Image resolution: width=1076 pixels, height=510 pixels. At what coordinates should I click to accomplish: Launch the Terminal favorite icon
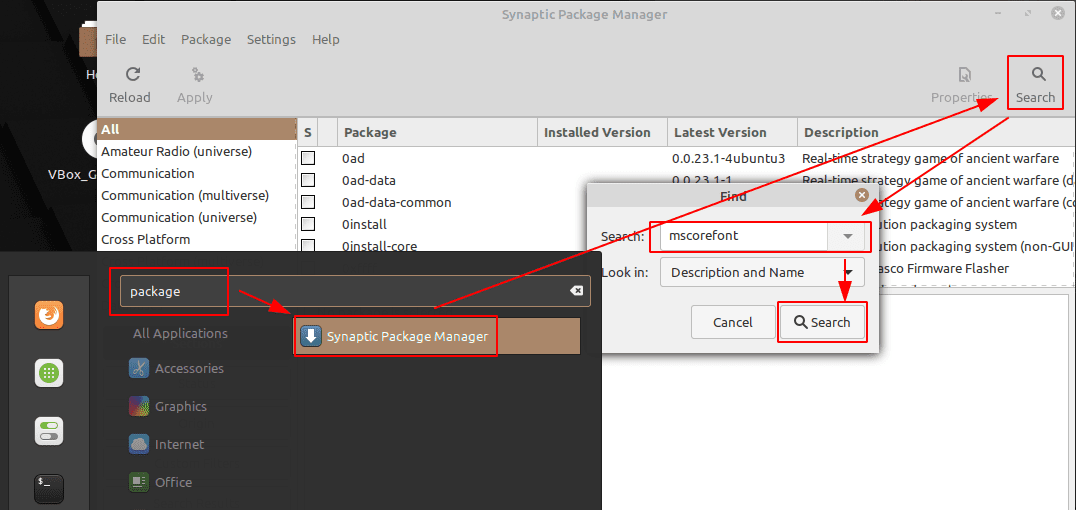(x=49, y=489)
